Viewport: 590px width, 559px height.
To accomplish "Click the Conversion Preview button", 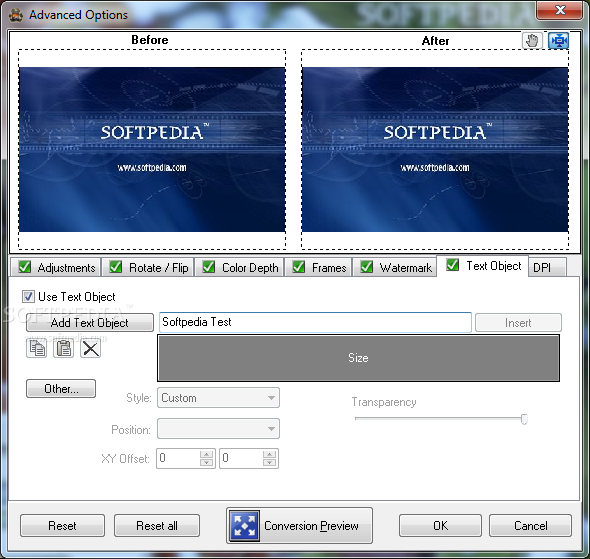I will pos(300,526).
